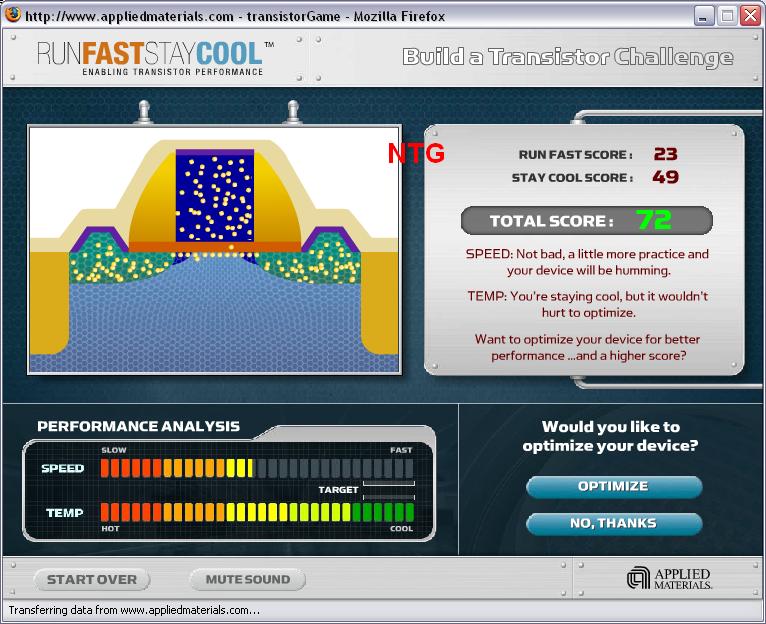Click the TOTAL SCORE 72 display

586,220
